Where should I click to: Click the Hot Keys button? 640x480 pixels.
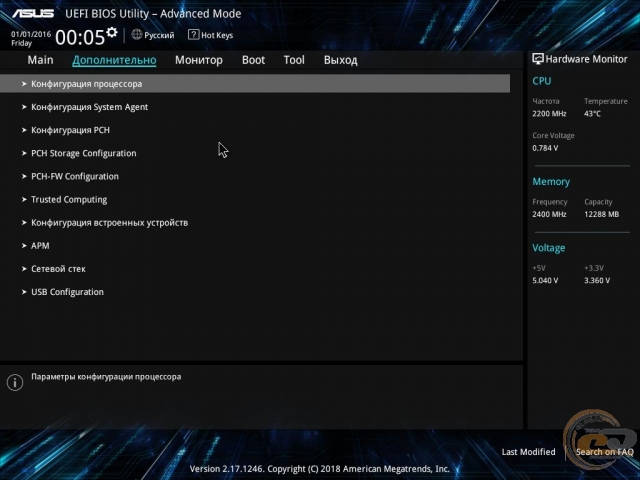210,35
